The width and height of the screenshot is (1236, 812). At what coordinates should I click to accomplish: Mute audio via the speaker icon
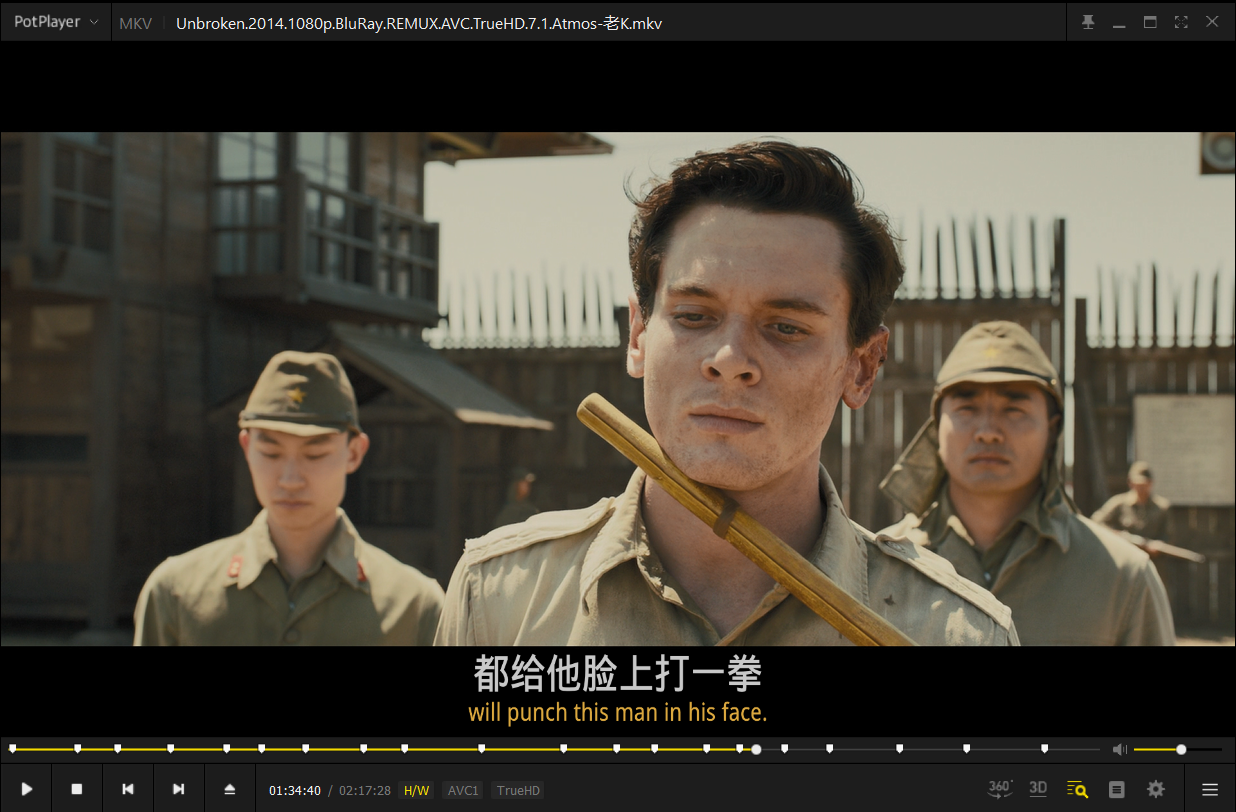[1120, 749]
